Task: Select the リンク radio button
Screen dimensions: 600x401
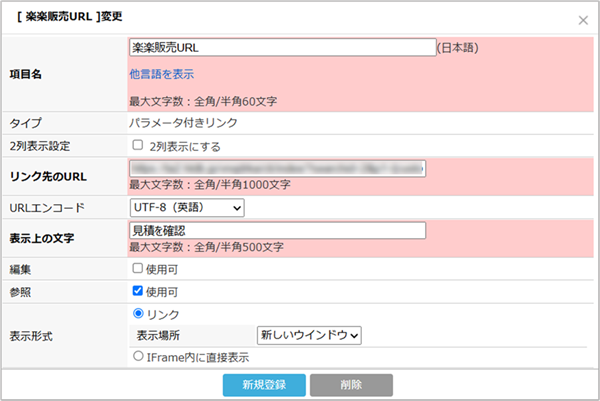Action: [x=138, y=314]
